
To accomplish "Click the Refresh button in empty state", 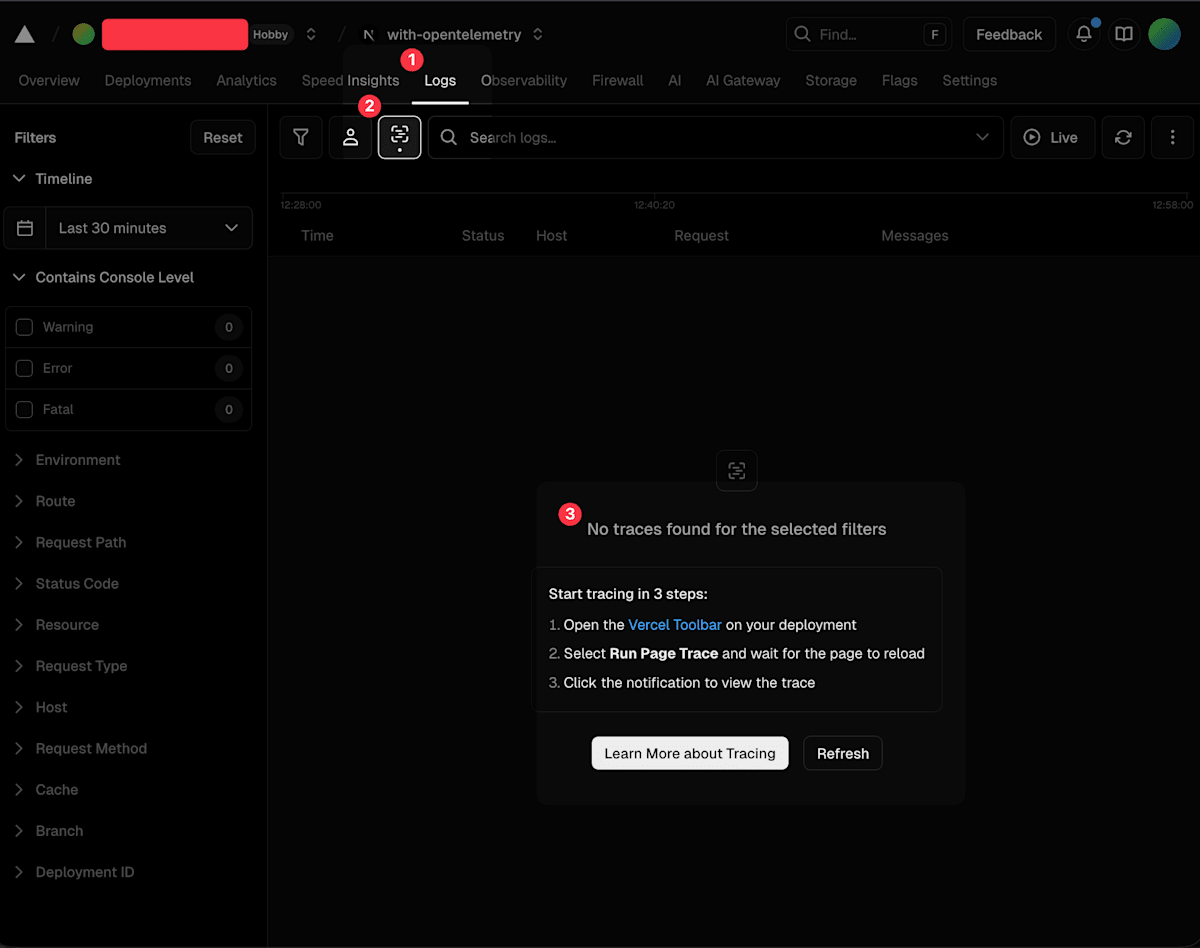I will [x=843, y=753].
